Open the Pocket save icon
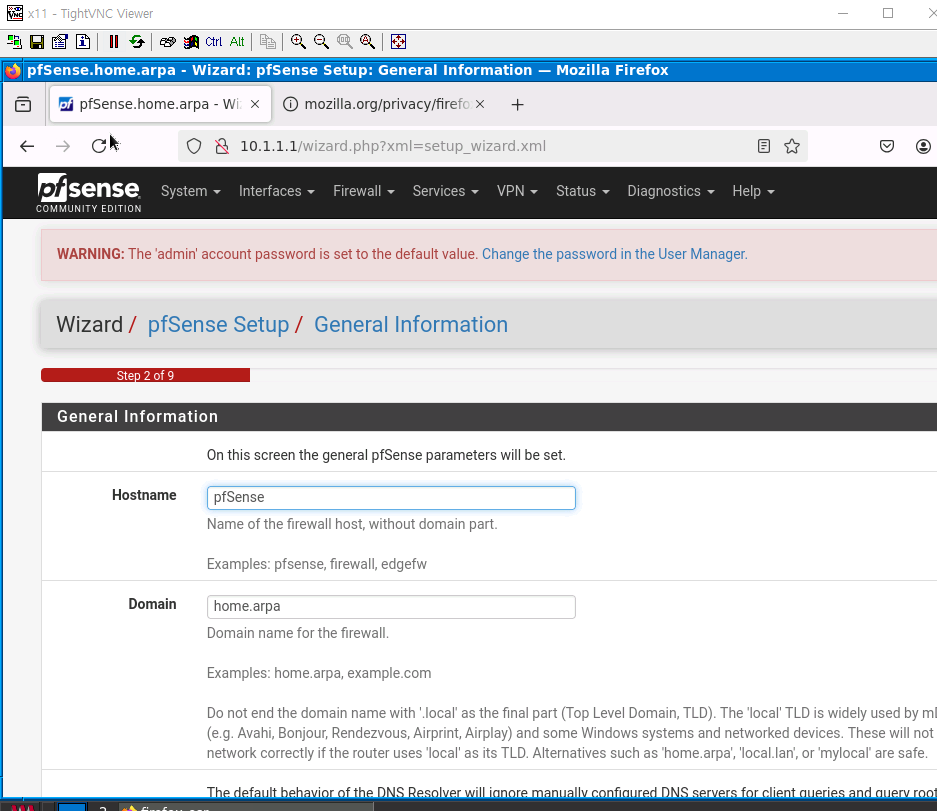This screenshot has width=937, height=811. coord(887,146)
